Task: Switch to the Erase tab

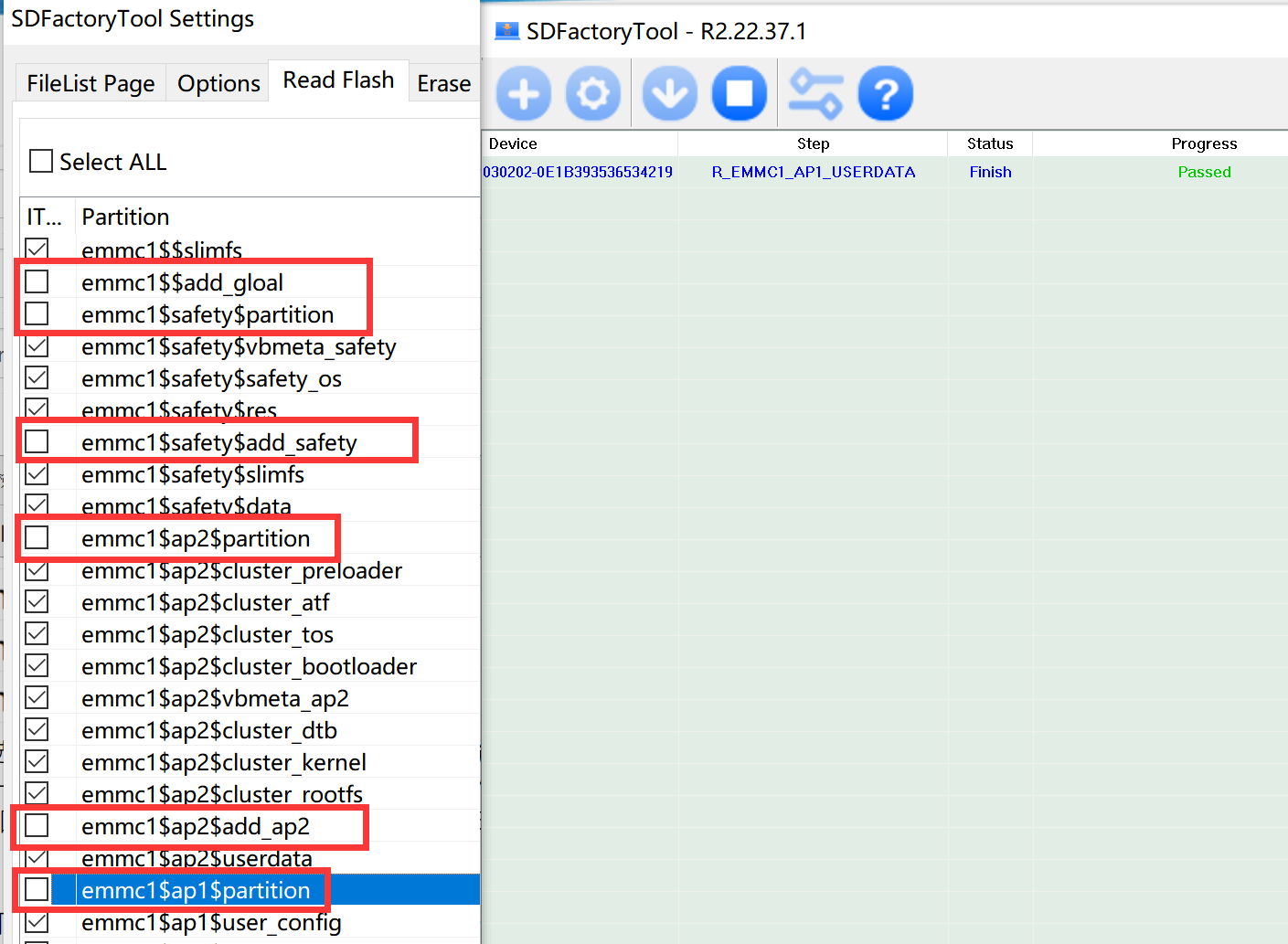Action: tap(444, 83)
